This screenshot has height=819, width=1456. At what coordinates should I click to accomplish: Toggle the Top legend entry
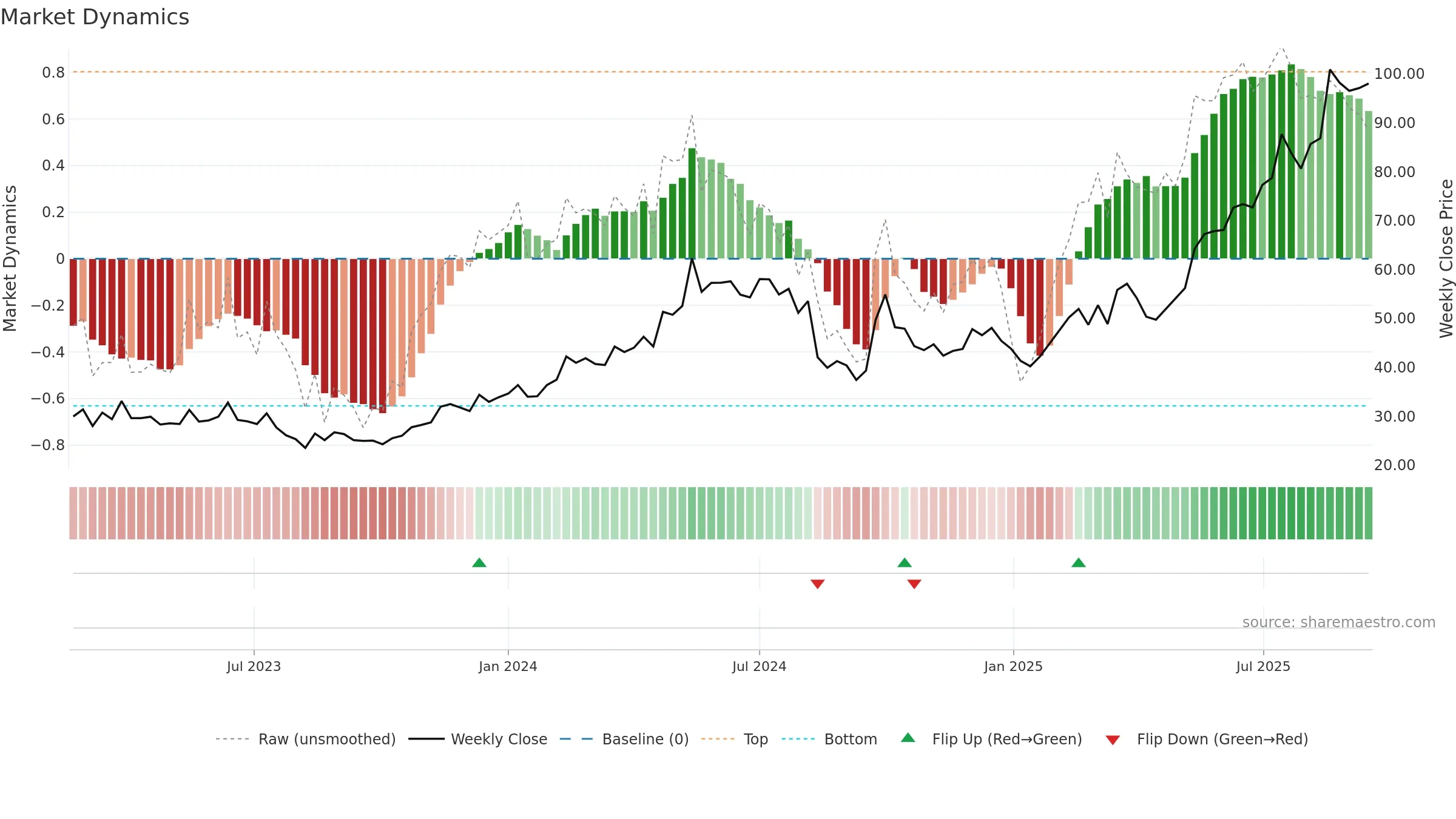pos(735,739)
